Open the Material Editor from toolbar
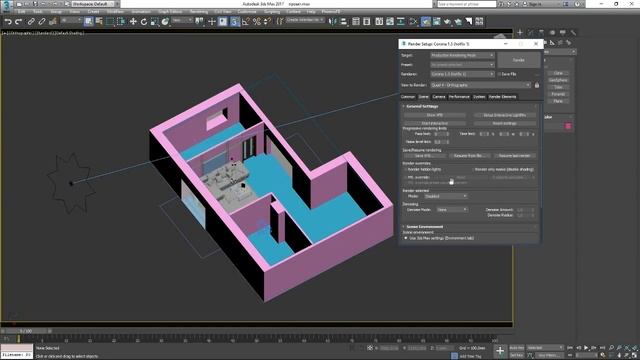The width and height of the screenshot is (640, 360). click(x=413, y=22)
